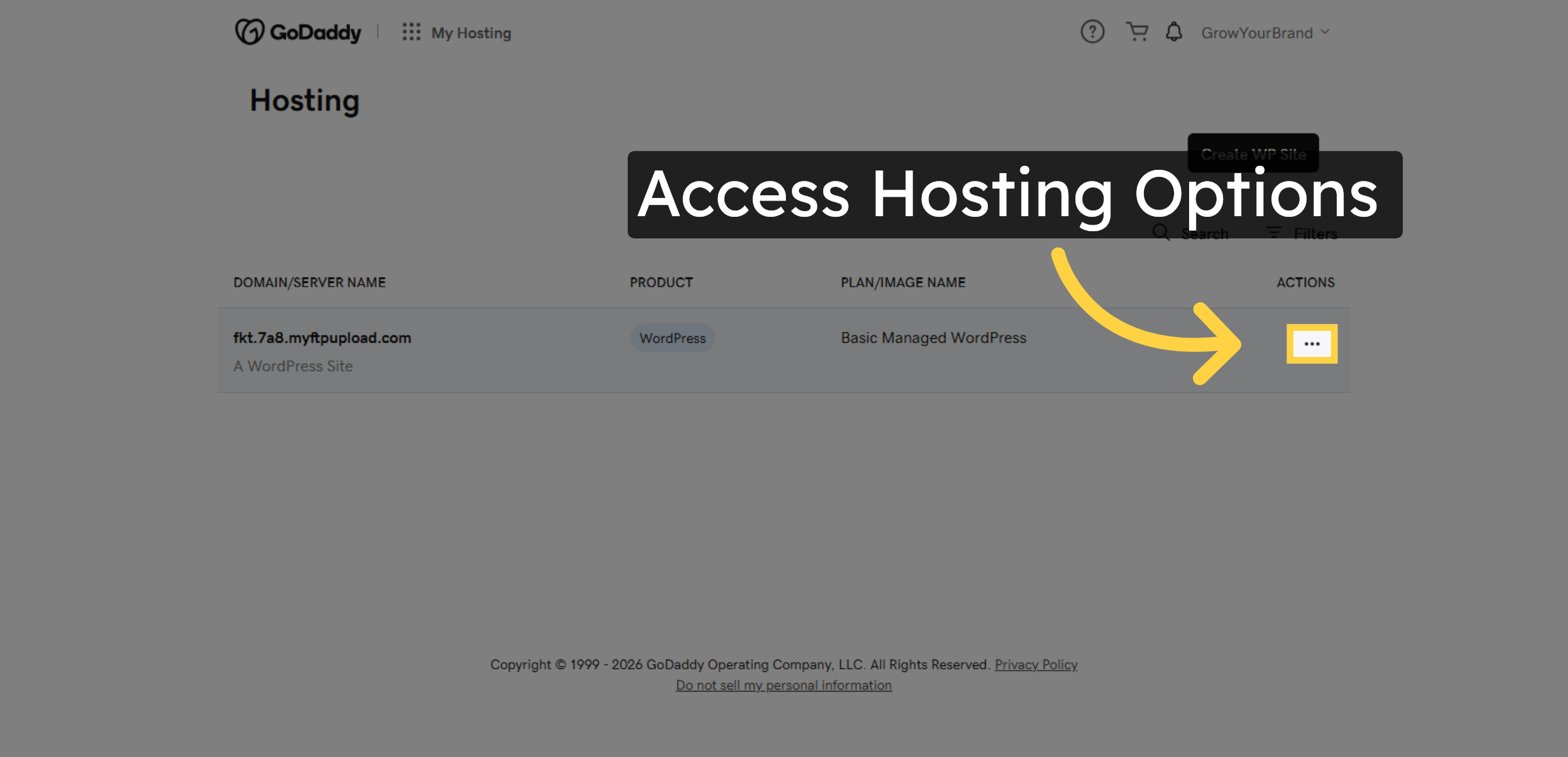This screenshot has height=757, width=1568.
Task: Click the Search magnifier icon
Action: (1160, 233)
